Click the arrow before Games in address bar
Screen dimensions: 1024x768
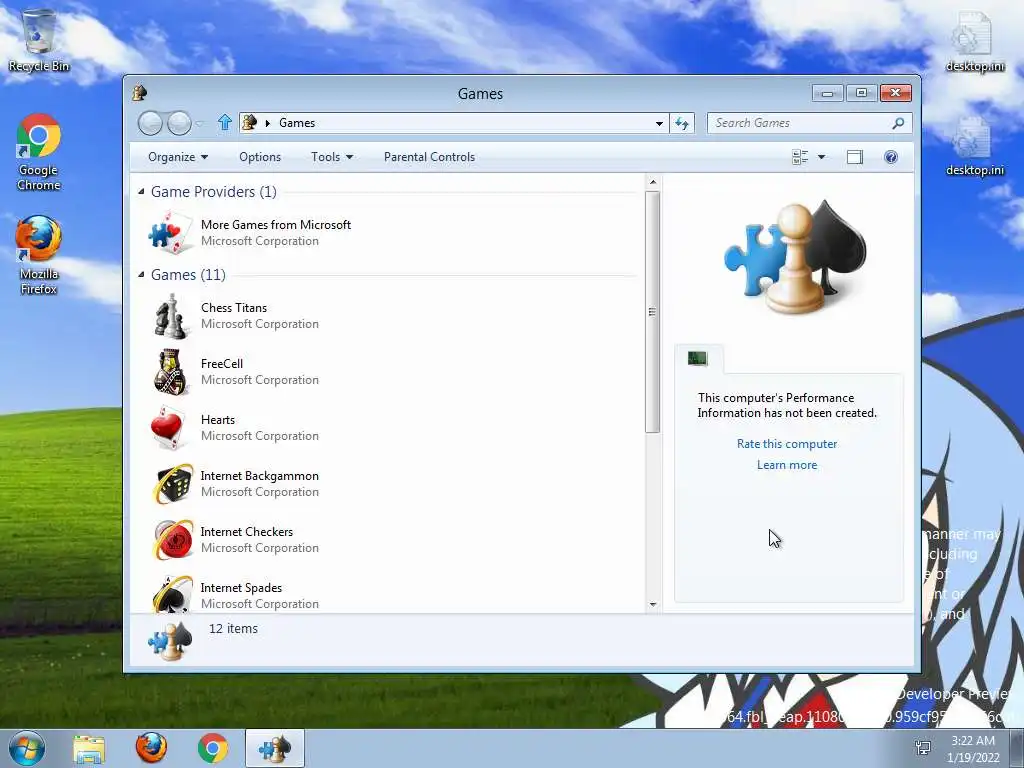coord(267,123)
